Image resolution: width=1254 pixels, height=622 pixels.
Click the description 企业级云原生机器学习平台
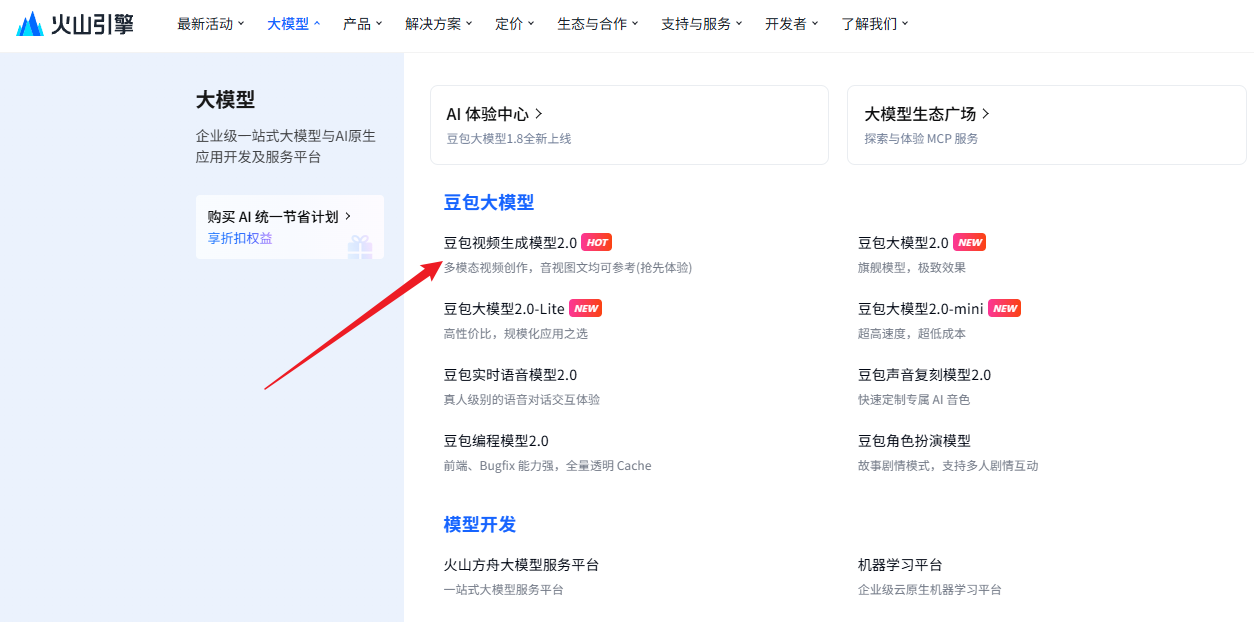(930, 590)
